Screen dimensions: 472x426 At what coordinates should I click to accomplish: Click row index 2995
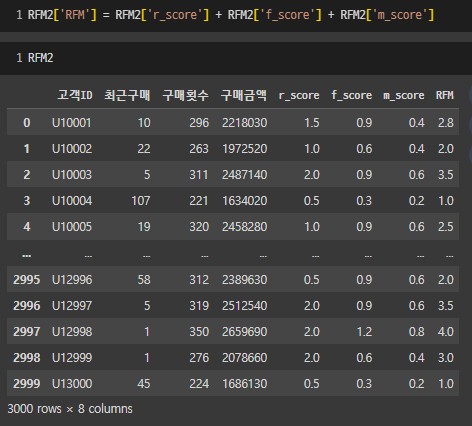[x=27, y=280]
